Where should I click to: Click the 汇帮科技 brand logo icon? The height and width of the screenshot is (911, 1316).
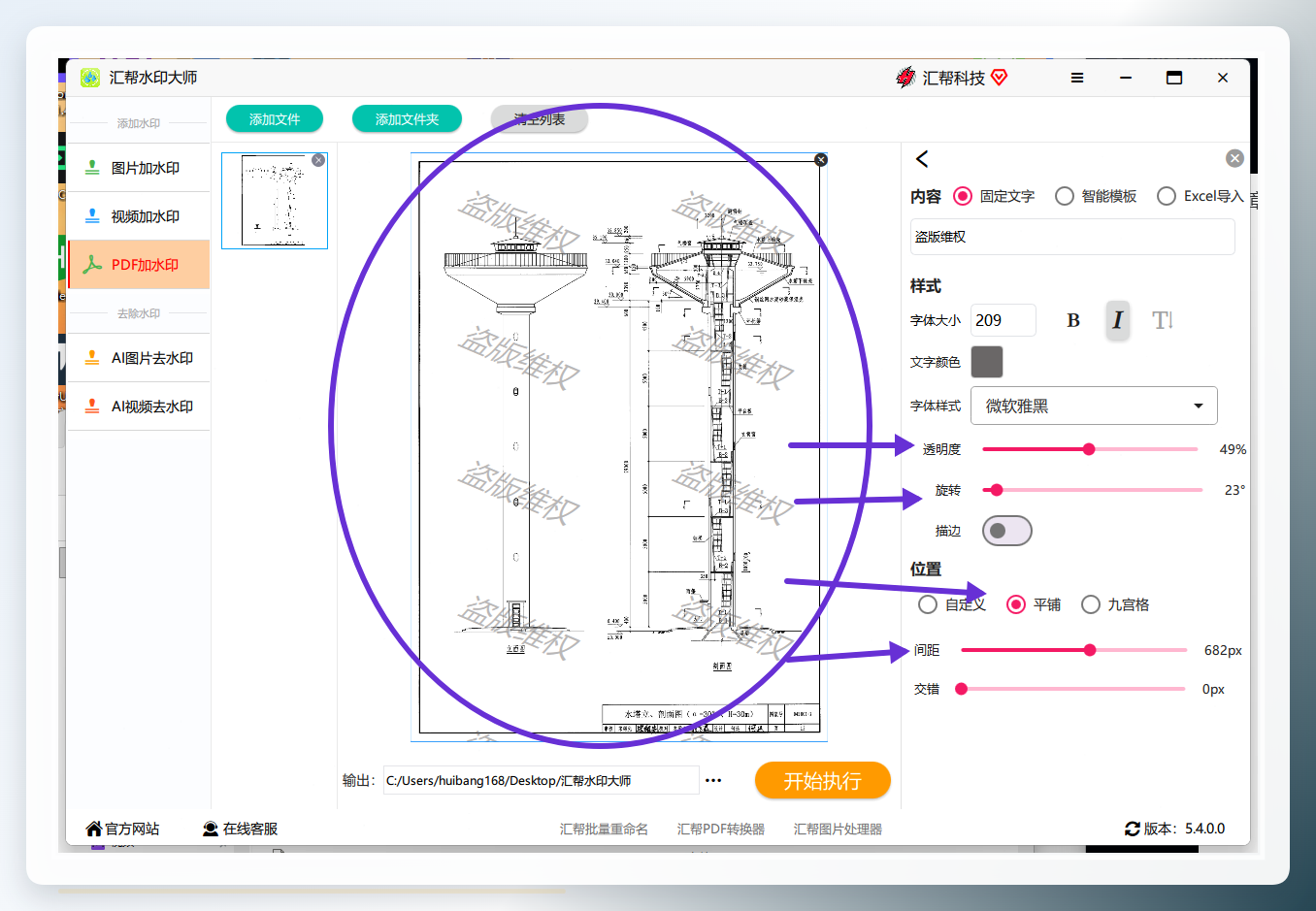[905, 78]
